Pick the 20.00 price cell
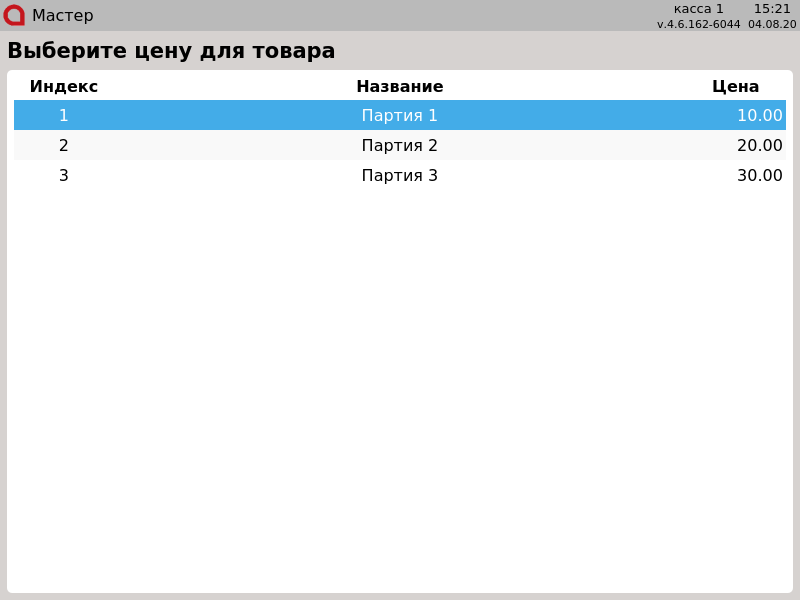Image resolution: width=800 pixels, height=600 pixels. click(759, 145)
